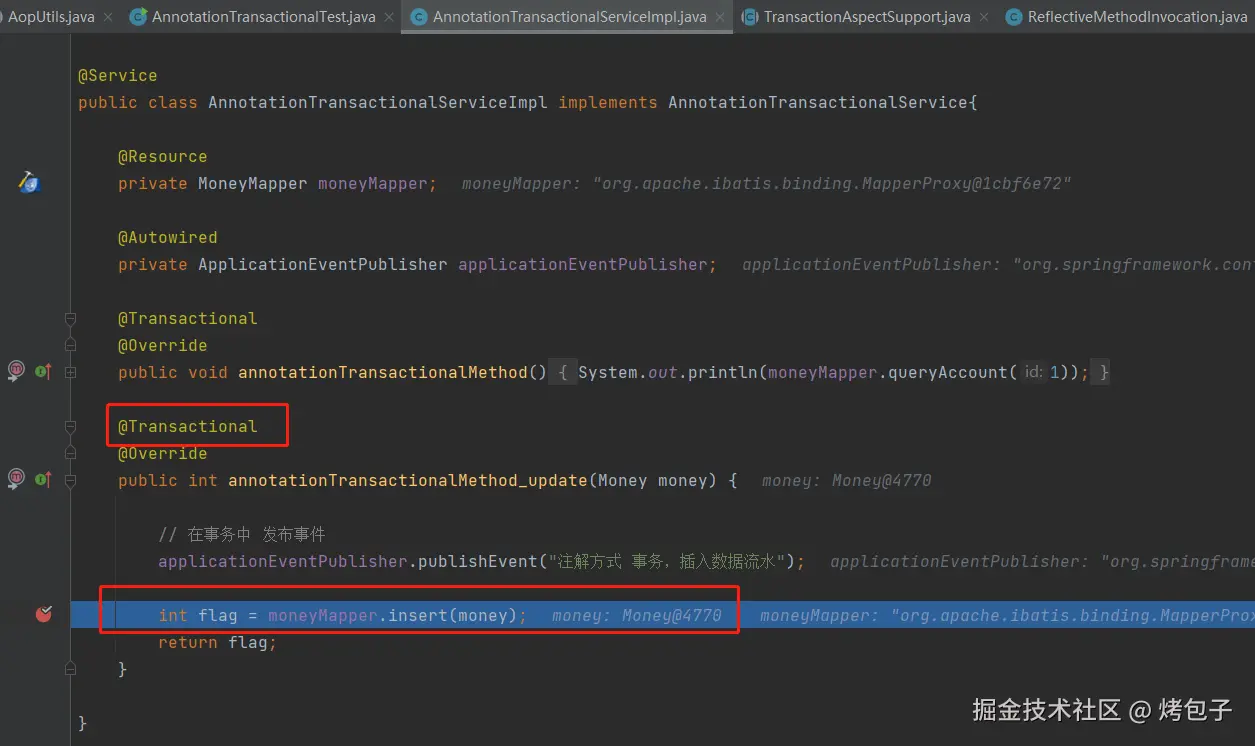The image size is (1255, 746).
Task: Close the TransactionAspectSupport.java tab
Action: click(984, 17)
